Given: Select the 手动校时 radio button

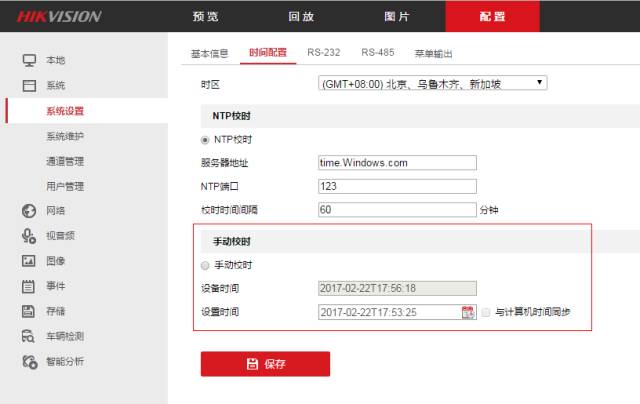Looking at the screenshot, I should 206,265.
